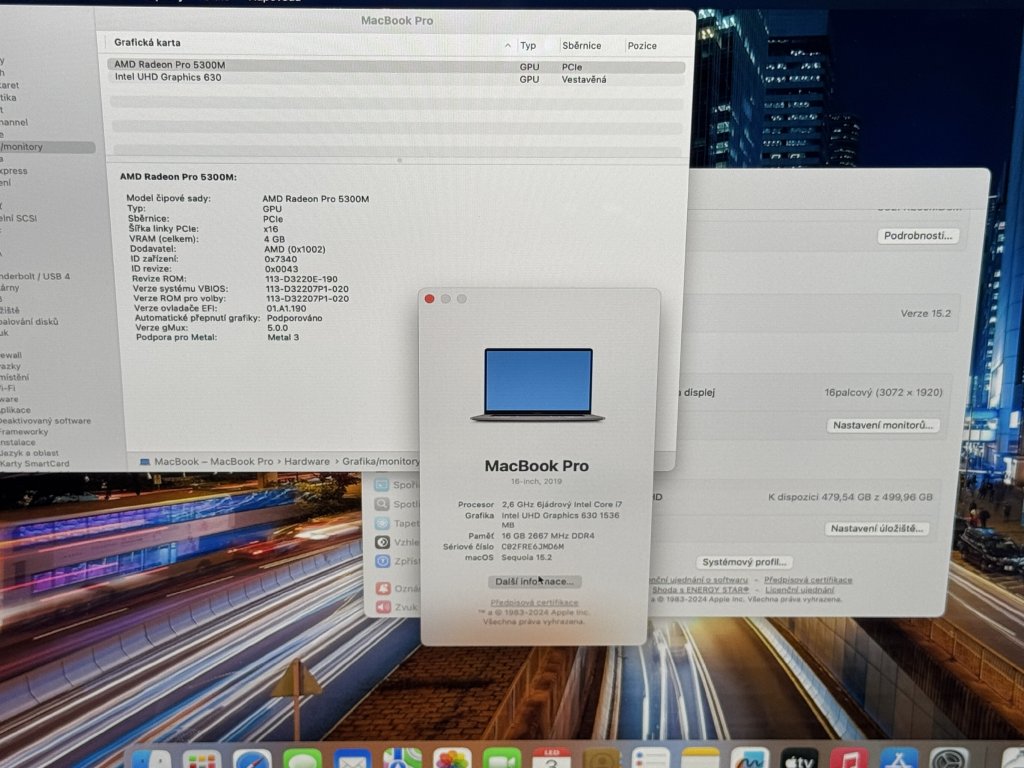Click Hardware in the path bar

(307, 462)
